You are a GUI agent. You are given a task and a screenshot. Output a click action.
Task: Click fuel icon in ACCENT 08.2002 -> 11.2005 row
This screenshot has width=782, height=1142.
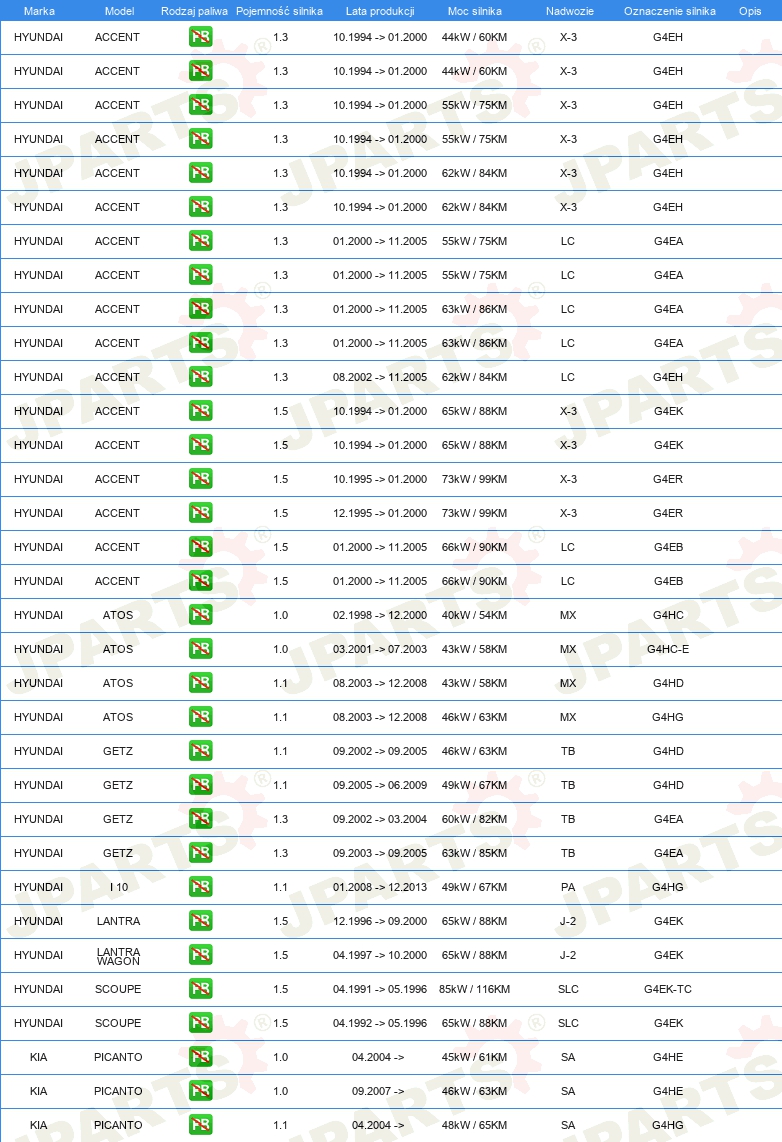point(201,377)
